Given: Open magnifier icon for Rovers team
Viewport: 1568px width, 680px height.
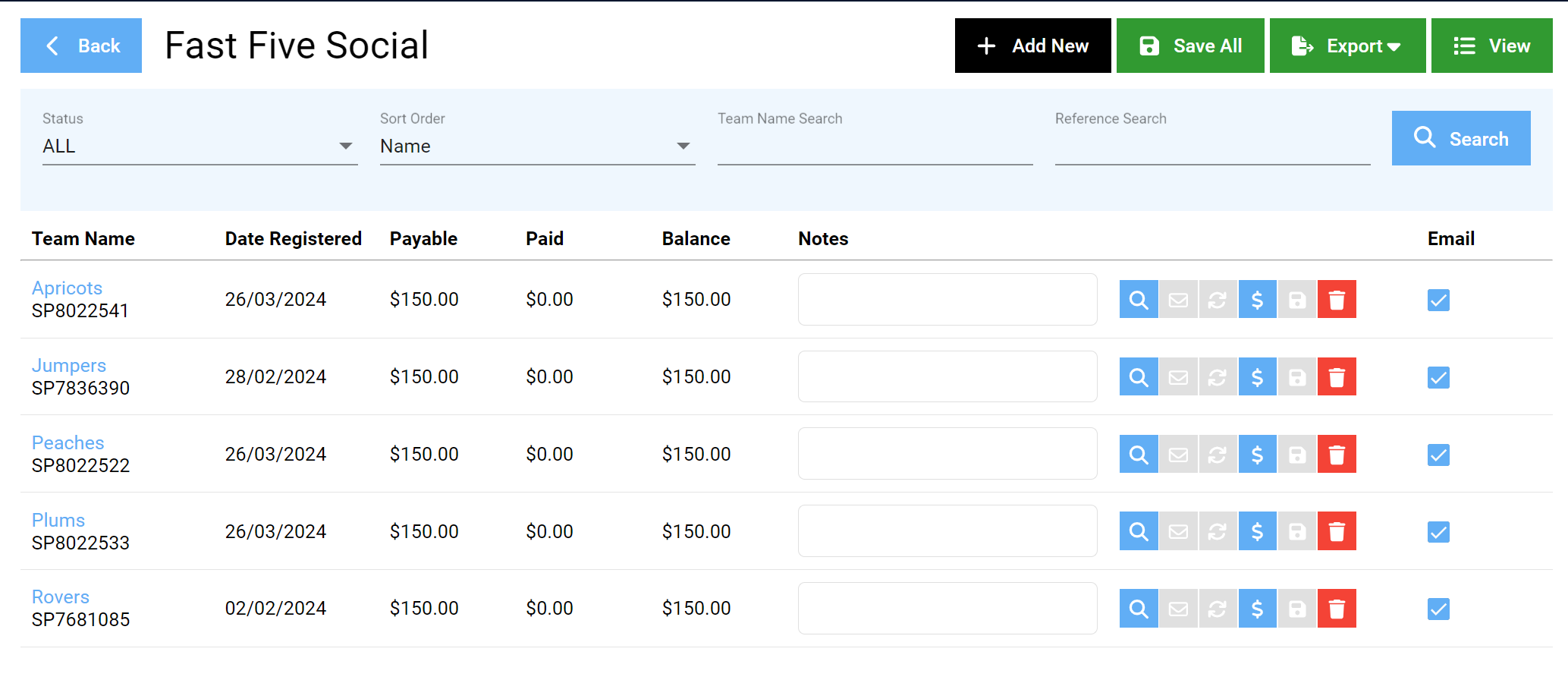Looking at the screenshot, I should coord(1139,609).
